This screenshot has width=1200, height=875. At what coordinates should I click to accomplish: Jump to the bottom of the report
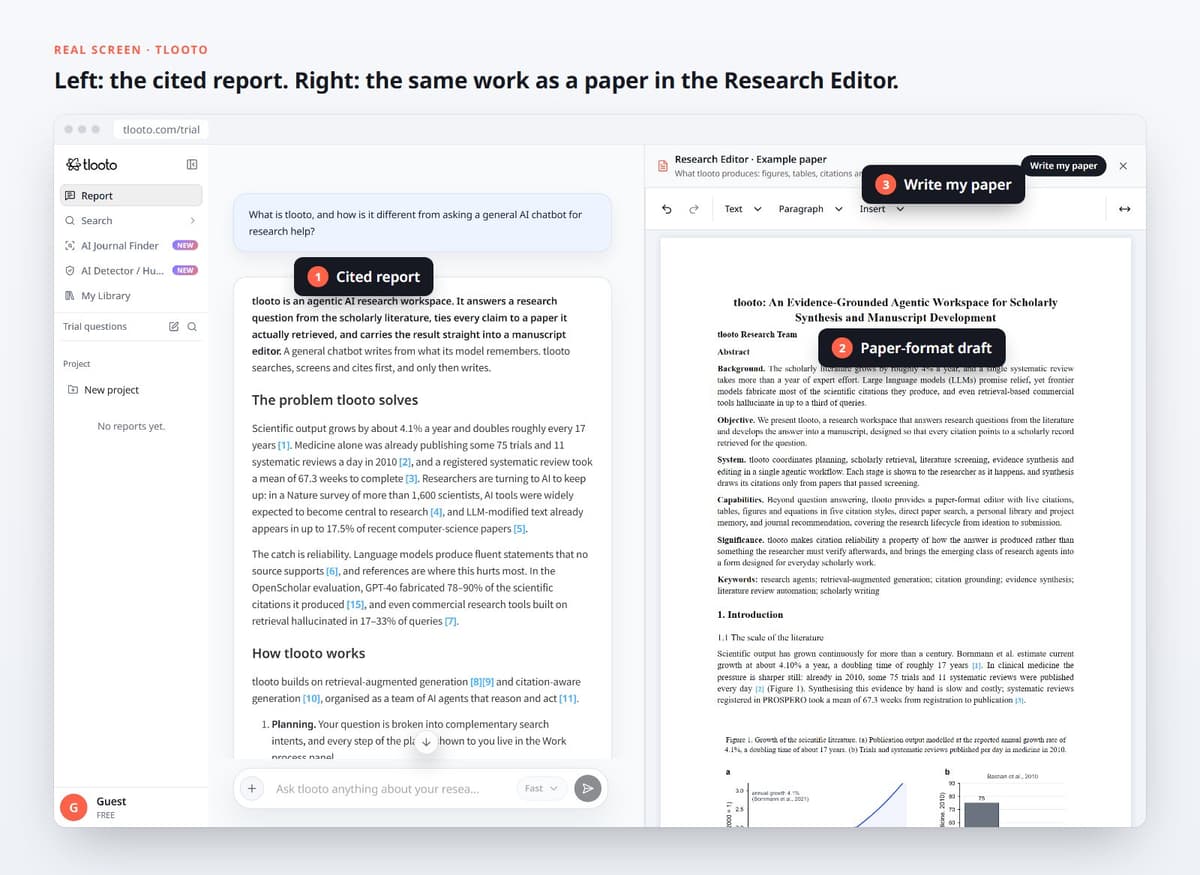point(427,742)
